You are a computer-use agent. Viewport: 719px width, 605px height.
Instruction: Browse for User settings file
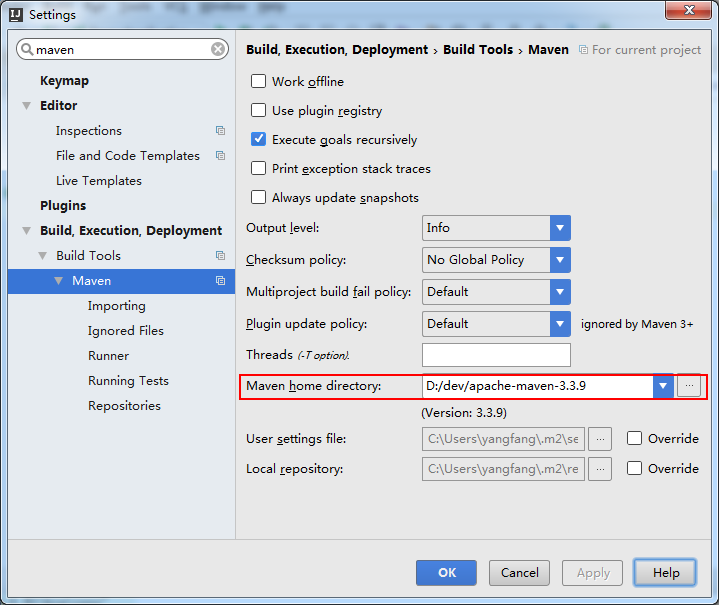tap(600, 439)
